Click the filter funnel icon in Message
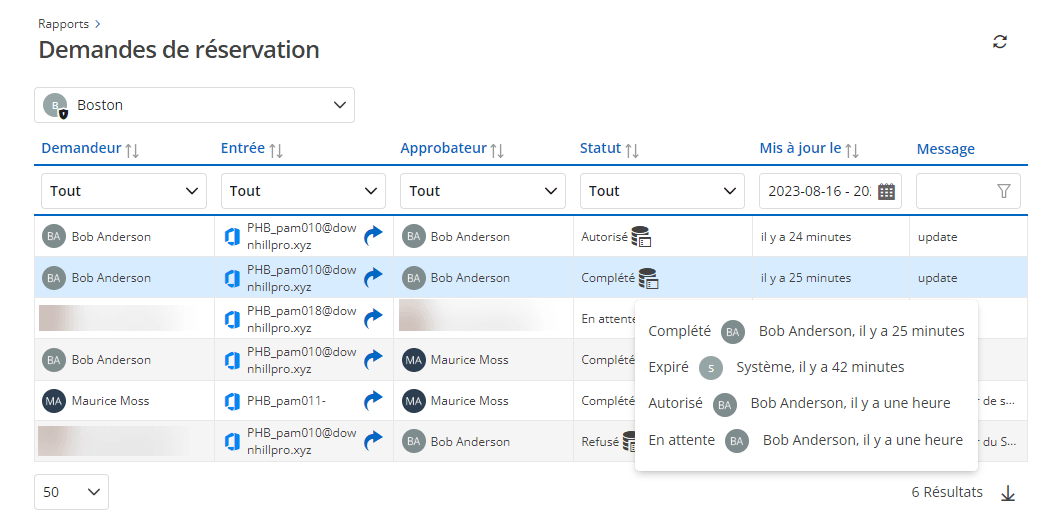The width and height of the screenshot is (1059, 526). (x=1003, y=191)
